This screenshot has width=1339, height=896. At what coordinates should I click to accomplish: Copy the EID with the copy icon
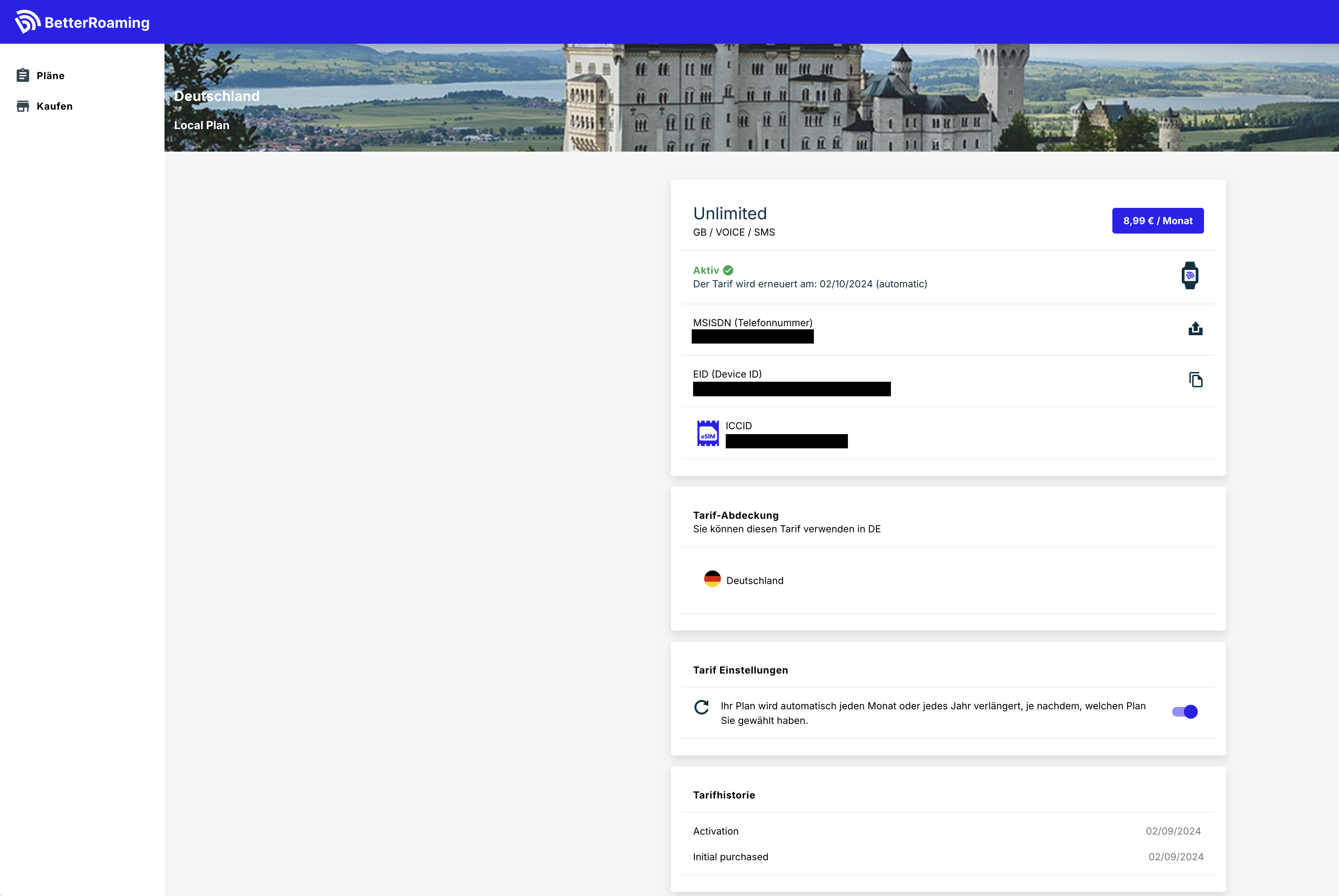(1196, 380)
